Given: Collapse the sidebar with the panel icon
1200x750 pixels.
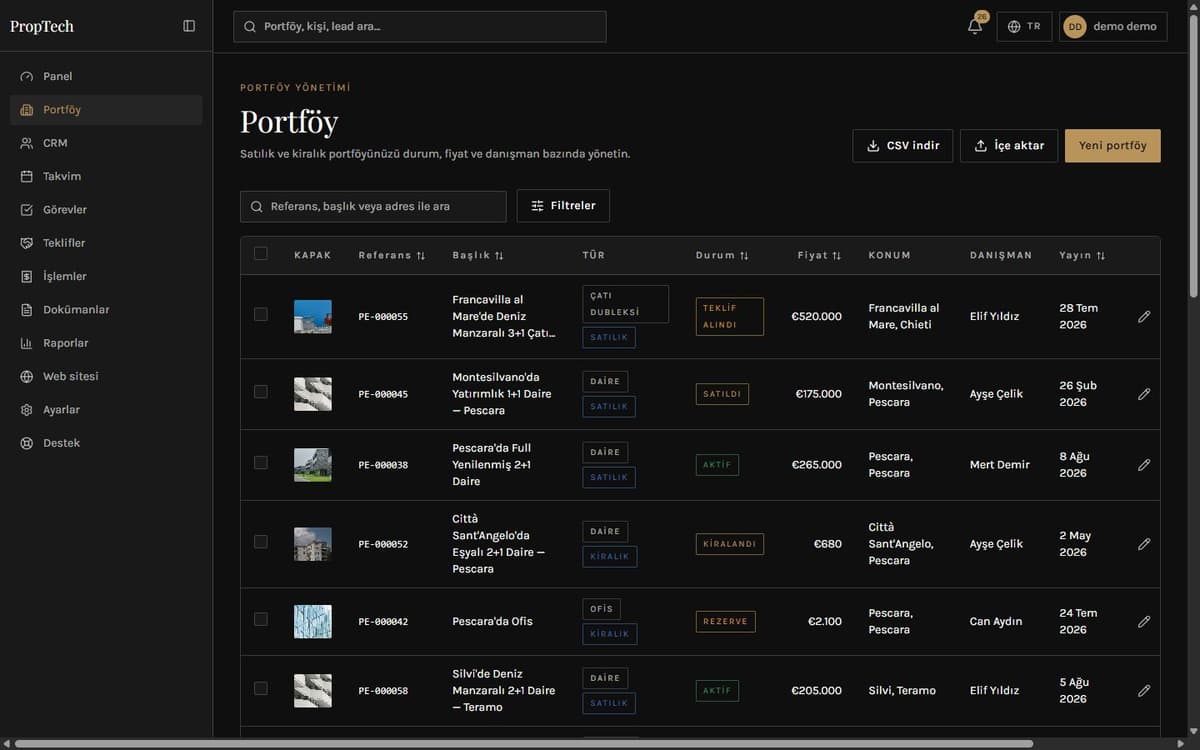Looking at the screenshot, I should click(189, 26).
